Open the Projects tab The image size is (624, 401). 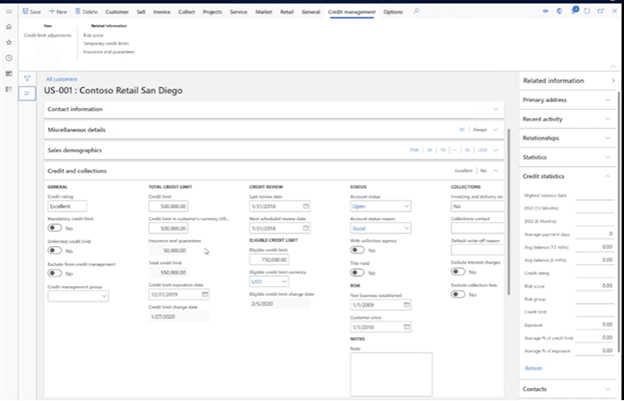(212, 12)
